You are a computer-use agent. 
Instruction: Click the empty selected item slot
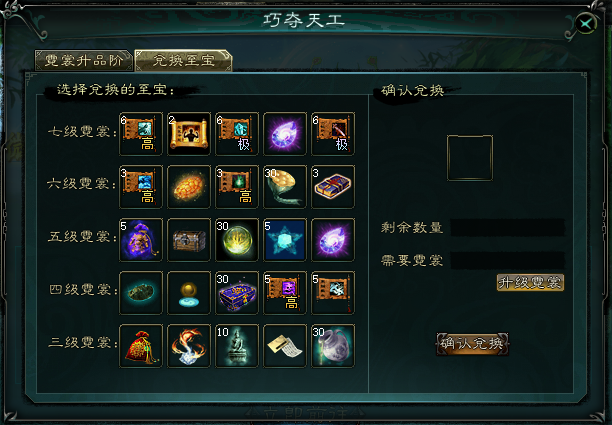[x=470, y=158]
